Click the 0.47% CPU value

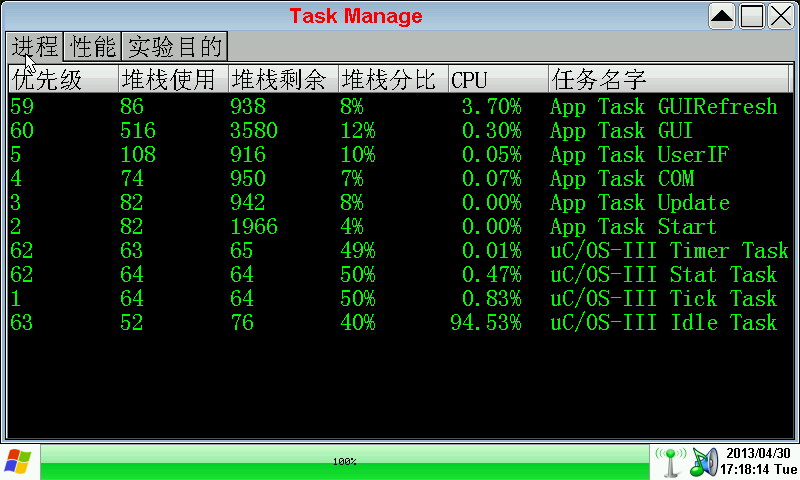(x=492, y=275)
